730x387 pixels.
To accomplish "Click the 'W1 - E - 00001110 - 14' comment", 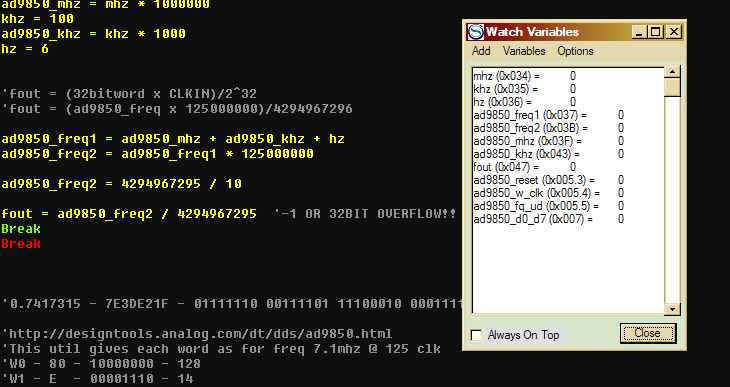I will pyautogui.click(x=98, y=378).
